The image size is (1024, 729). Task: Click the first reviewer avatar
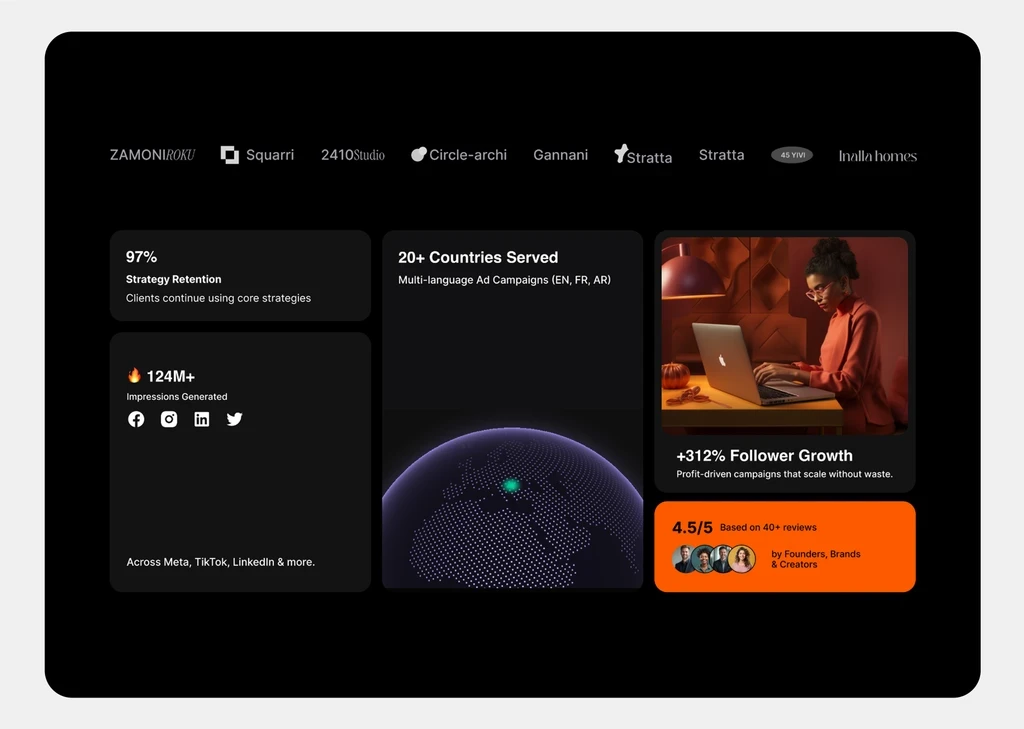[683, 559]
